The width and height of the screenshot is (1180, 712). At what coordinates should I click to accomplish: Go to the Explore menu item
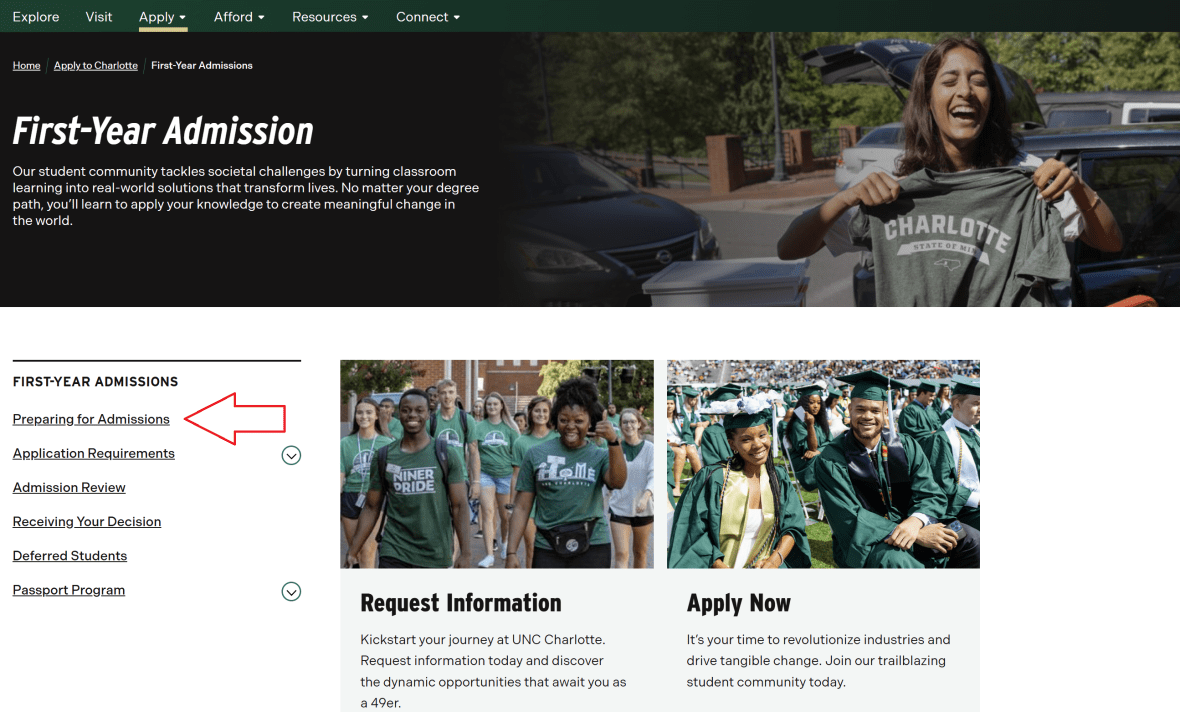click(x=36, y=17)
